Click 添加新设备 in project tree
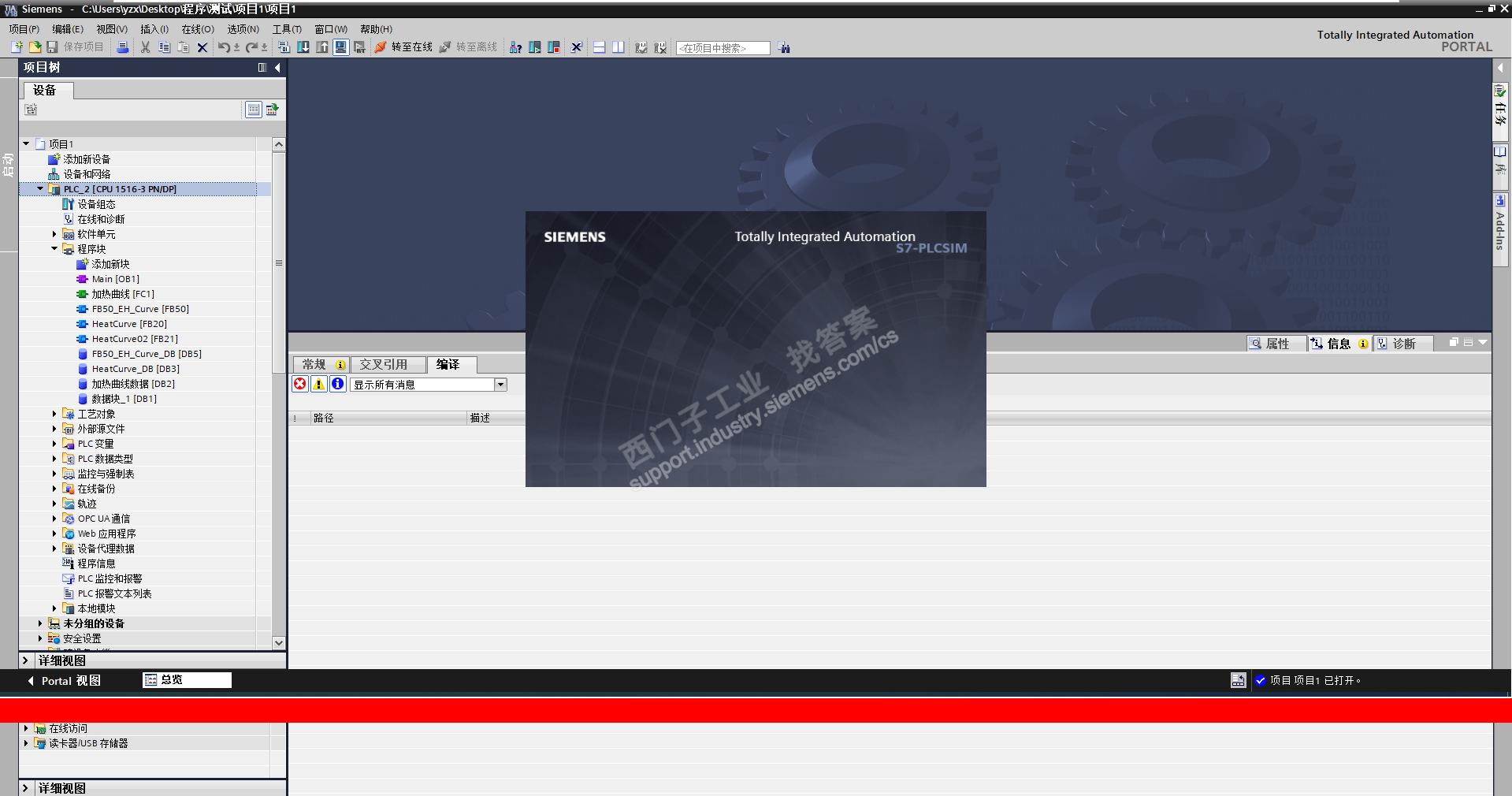This screenshot has width=1512, height=796. click(87, 159)
